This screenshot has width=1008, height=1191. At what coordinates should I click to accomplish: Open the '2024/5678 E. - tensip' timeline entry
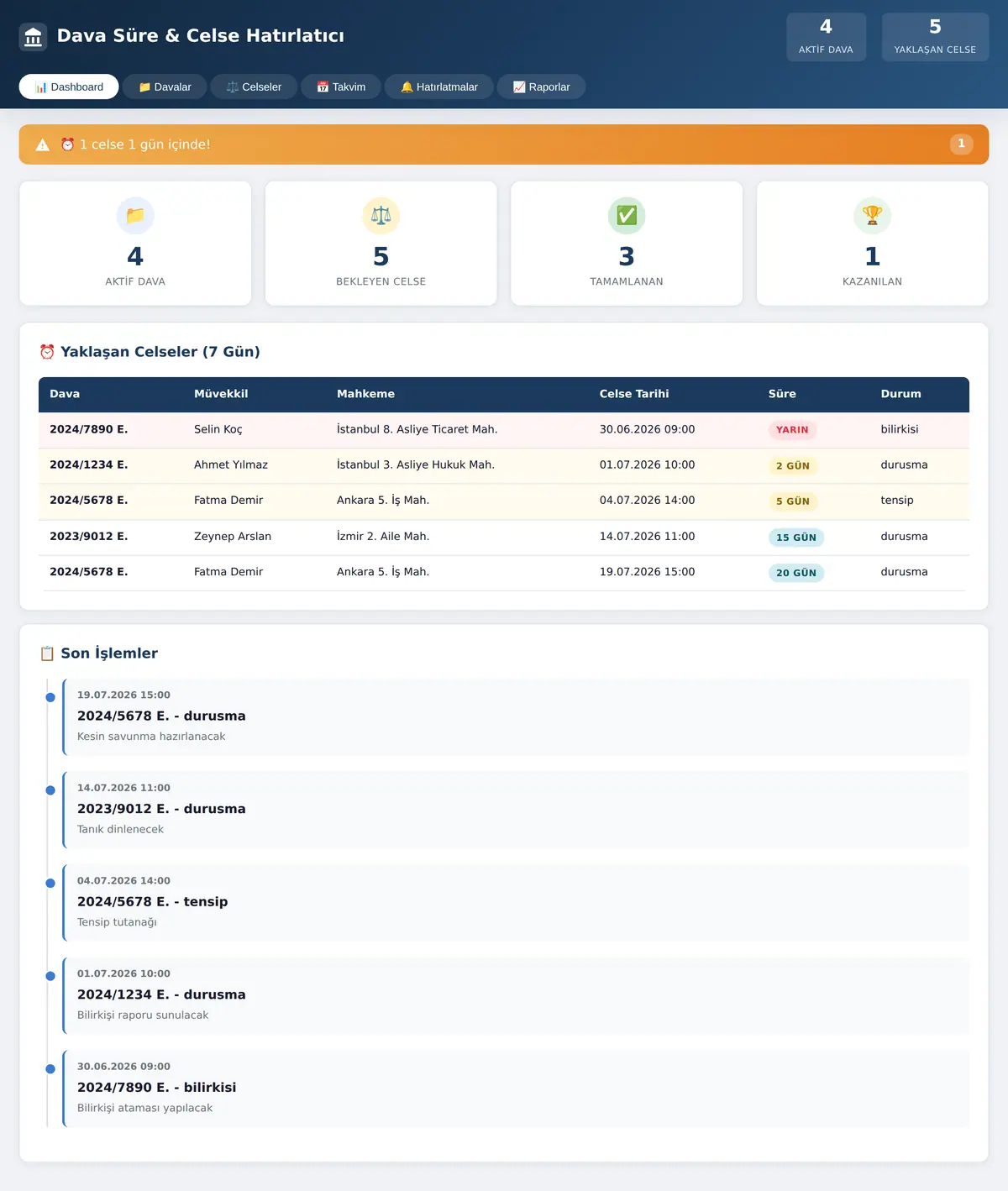(x=516, y=903)
